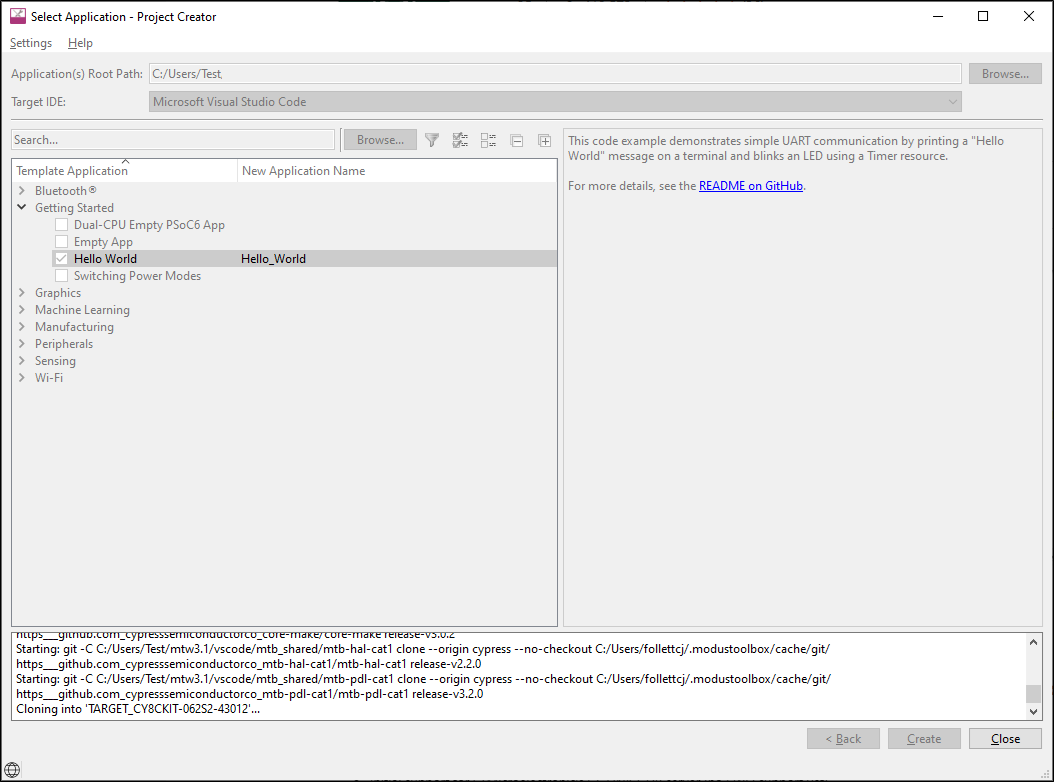Image resolution: width=1056 pixels, height=782 pixels.
Task: Select the Dual-CPU Empty PSoC6 App label
Action: [x=150, y=224]
